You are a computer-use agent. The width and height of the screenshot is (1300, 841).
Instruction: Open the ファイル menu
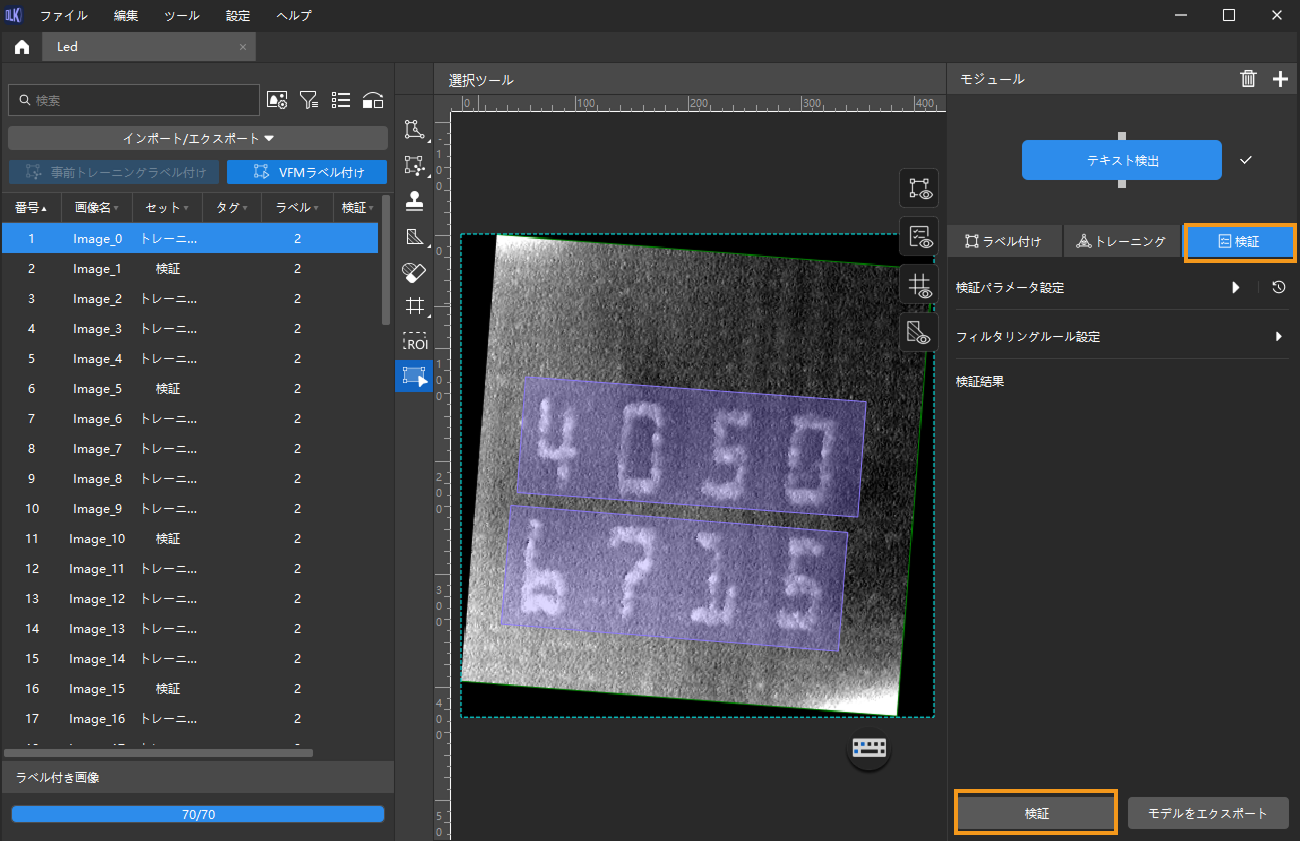(x=63, y=15)
